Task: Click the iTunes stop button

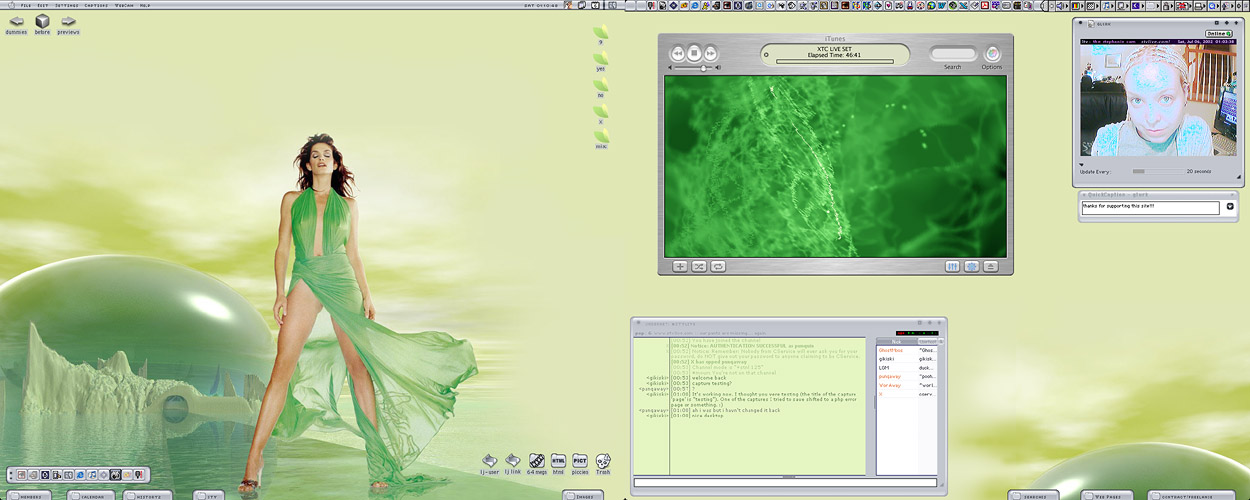Action: (694, 53)
